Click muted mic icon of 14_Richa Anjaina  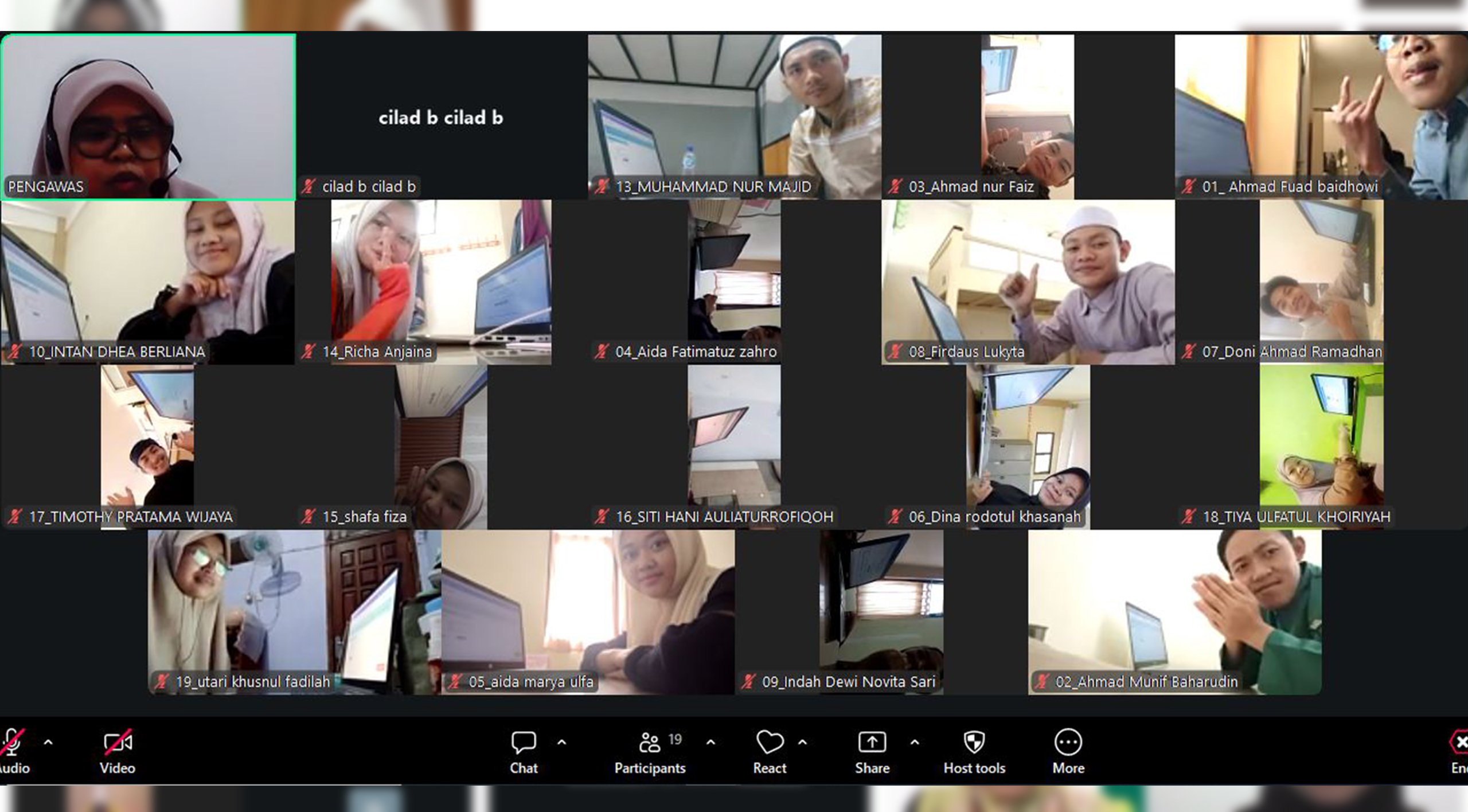tap(309, 351)
